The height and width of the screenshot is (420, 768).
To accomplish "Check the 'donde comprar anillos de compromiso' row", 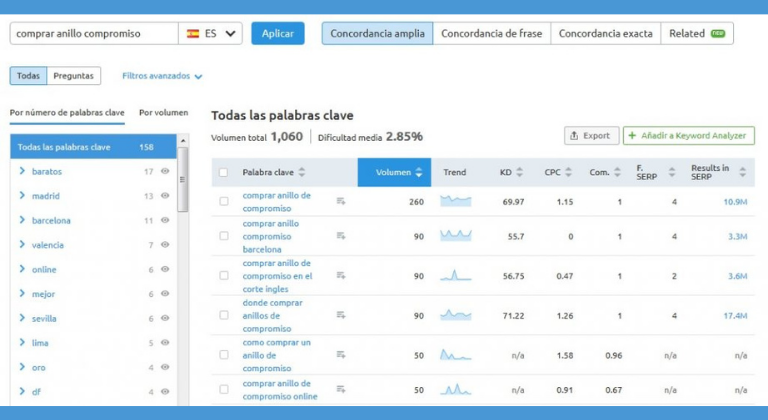I will tap(224, 315).
